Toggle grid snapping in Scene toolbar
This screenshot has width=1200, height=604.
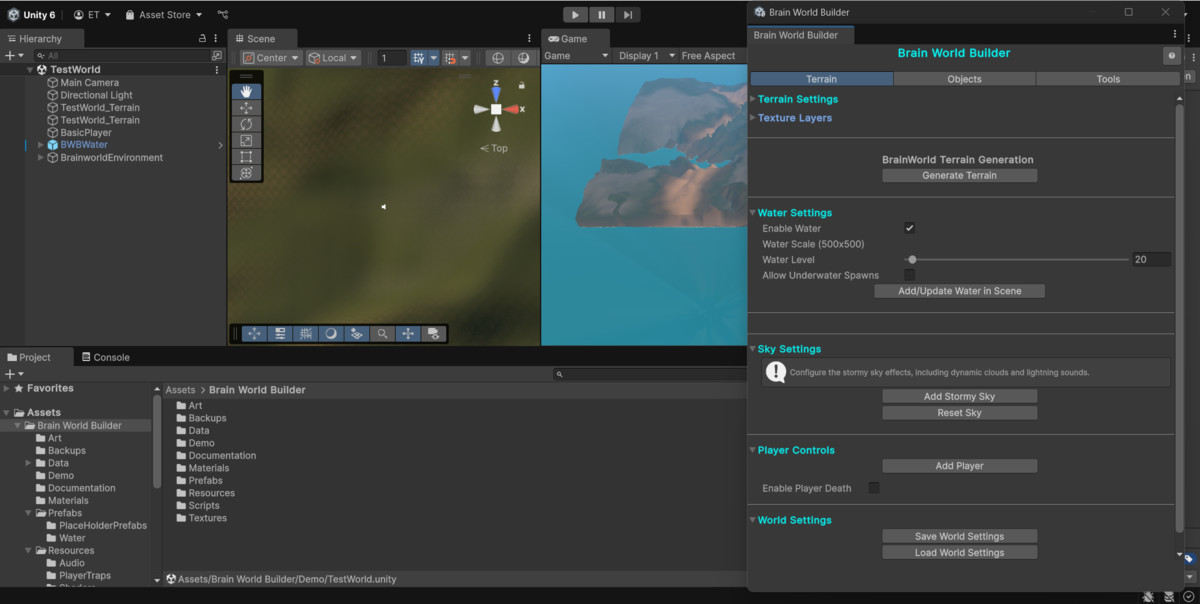pos(419,58)
